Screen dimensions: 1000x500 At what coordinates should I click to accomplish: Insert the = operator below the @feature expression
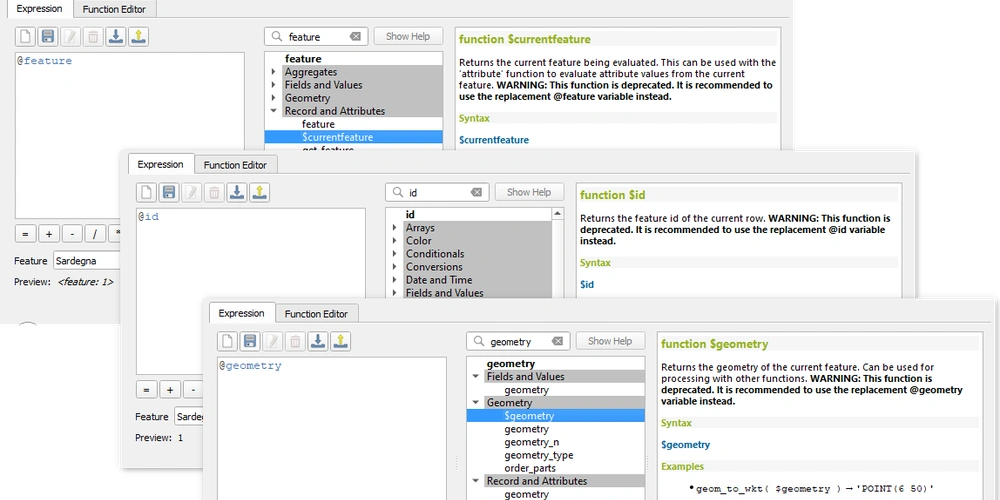pyautogui.click(x=26, y=234)
